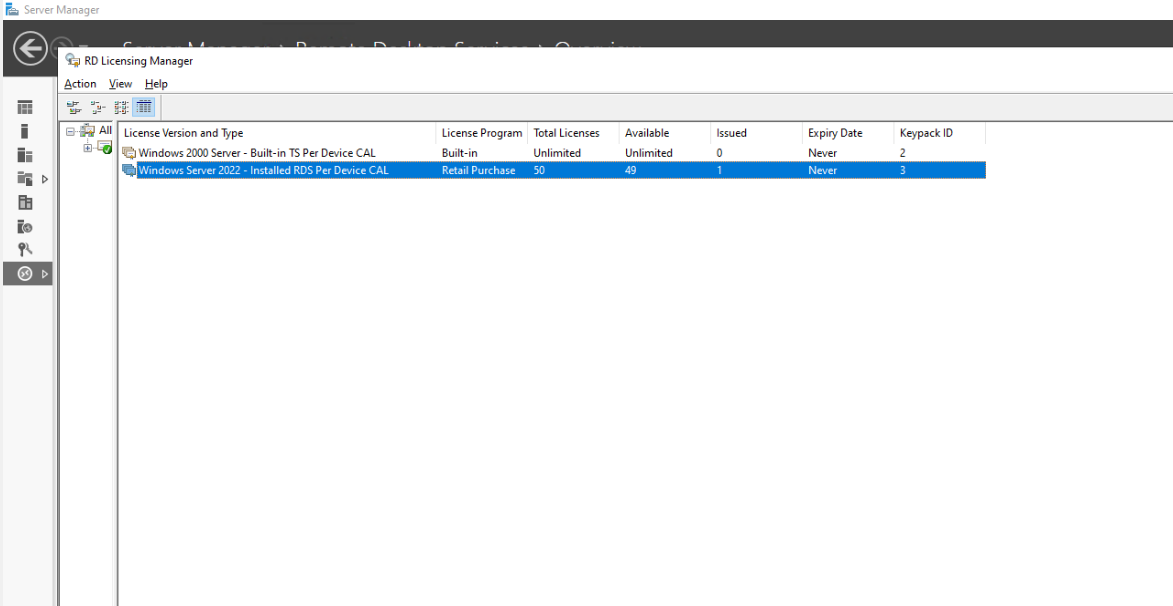This screenshot has width=1173, height=606.
Task: Select the Windows 2000 Server license row
Action: [x=250, y=152]
